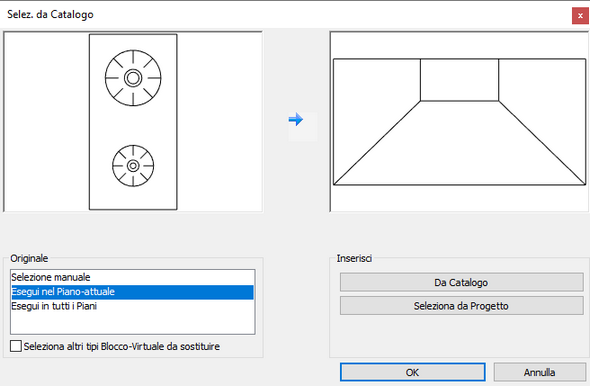Confirm the dialog with OK
Image resolution: width=590 pixels, height=386 pixels.
[x=412, y=372]
